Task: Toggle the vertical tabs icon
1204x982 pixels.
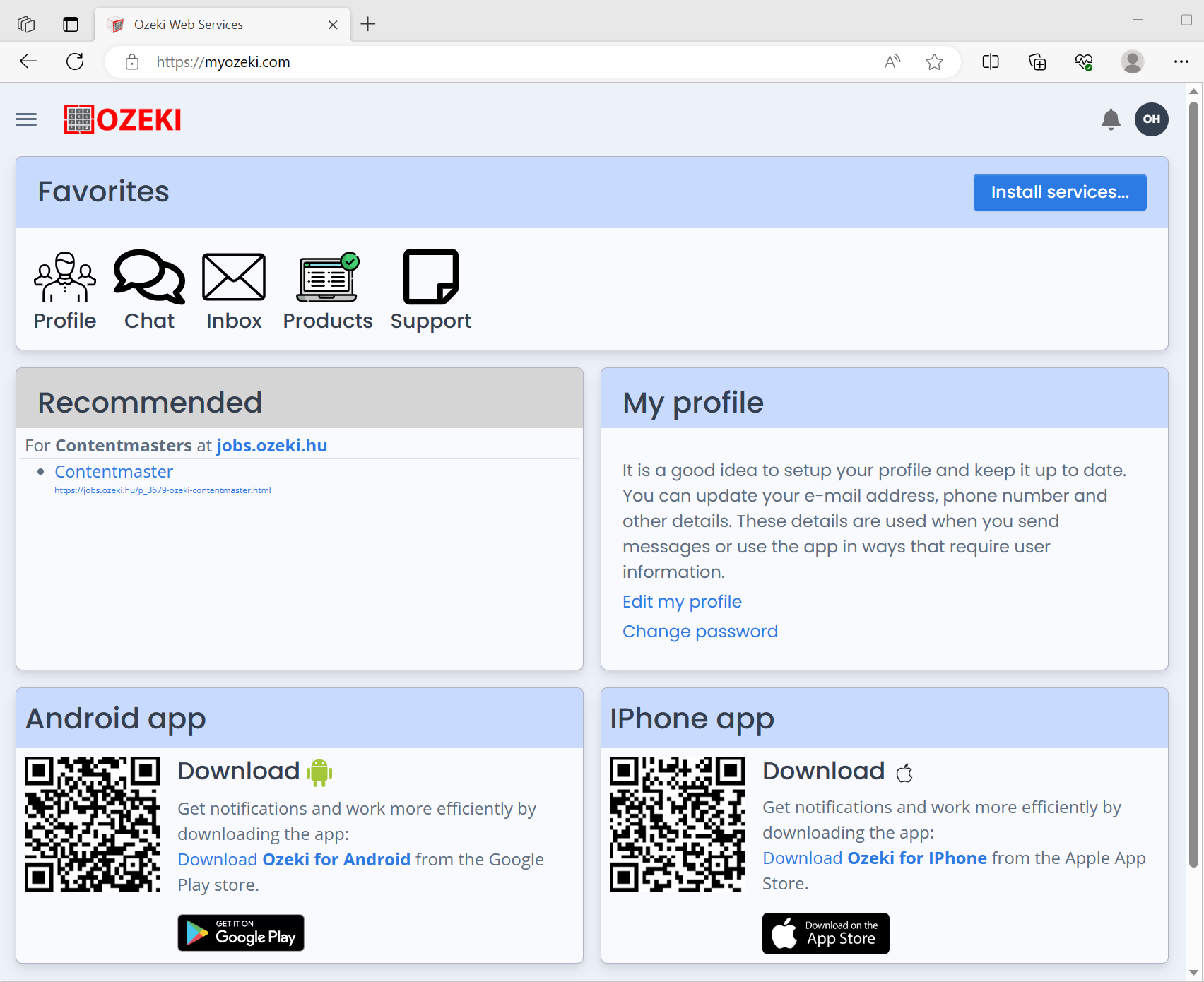Action: coord(71,24)
